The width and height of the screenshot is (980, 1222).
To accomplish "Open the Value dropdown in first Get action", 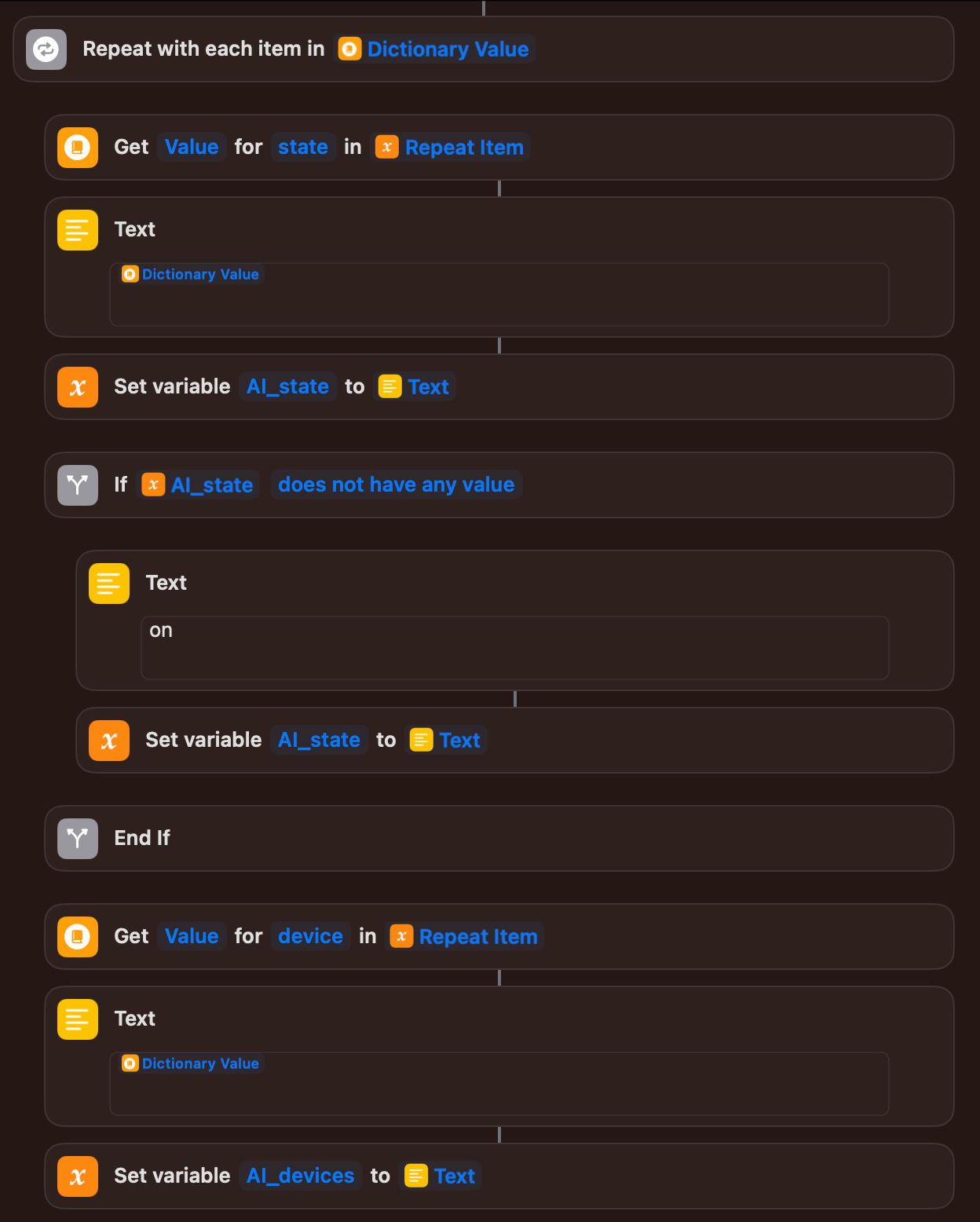I will [x=191, y=147].
